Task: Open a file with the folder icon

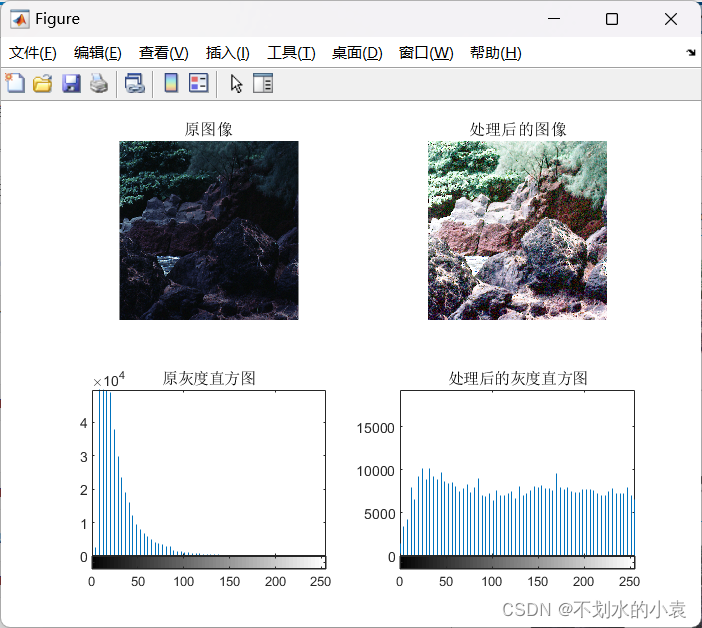Action: [x=43, y=84]
